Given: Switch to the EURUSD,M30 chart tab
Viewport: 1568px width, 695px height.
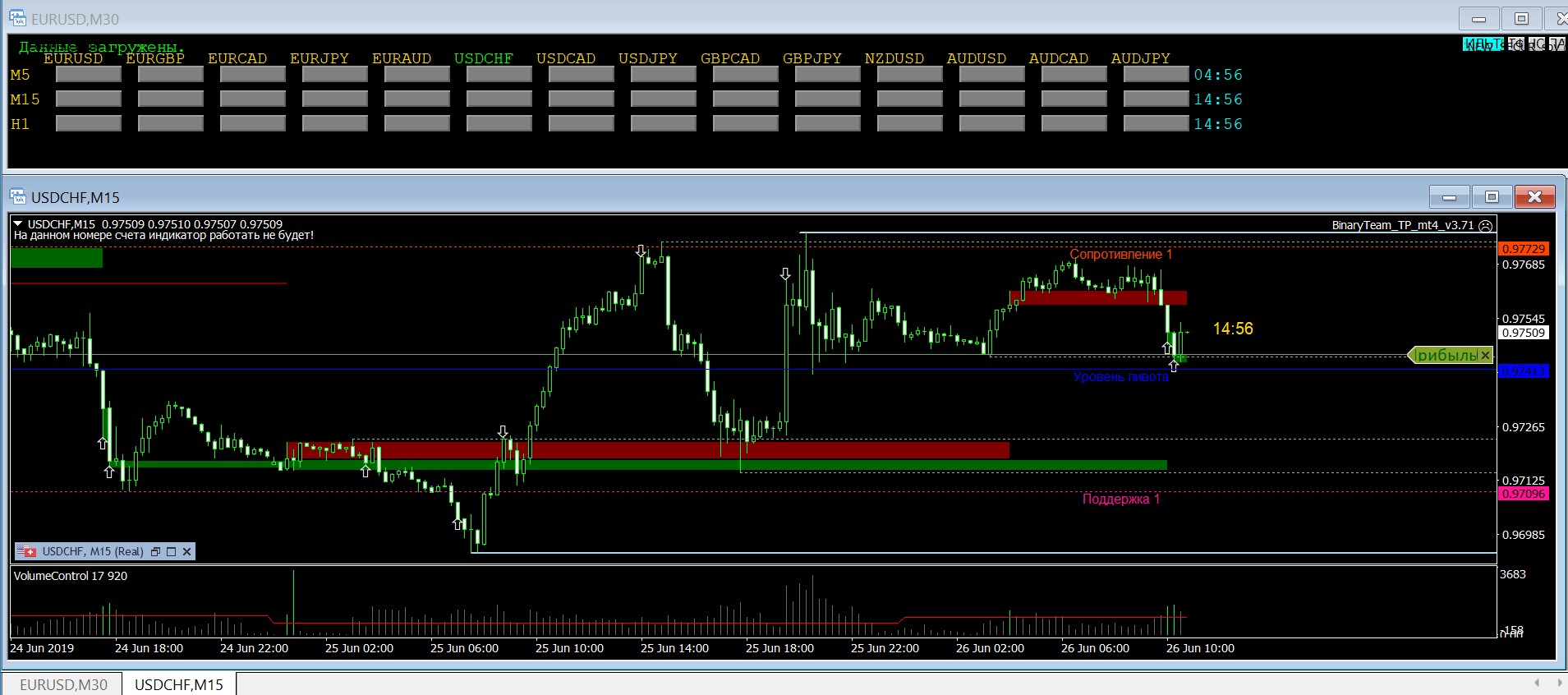Looking at the screenshot, I should click(63, 684).
